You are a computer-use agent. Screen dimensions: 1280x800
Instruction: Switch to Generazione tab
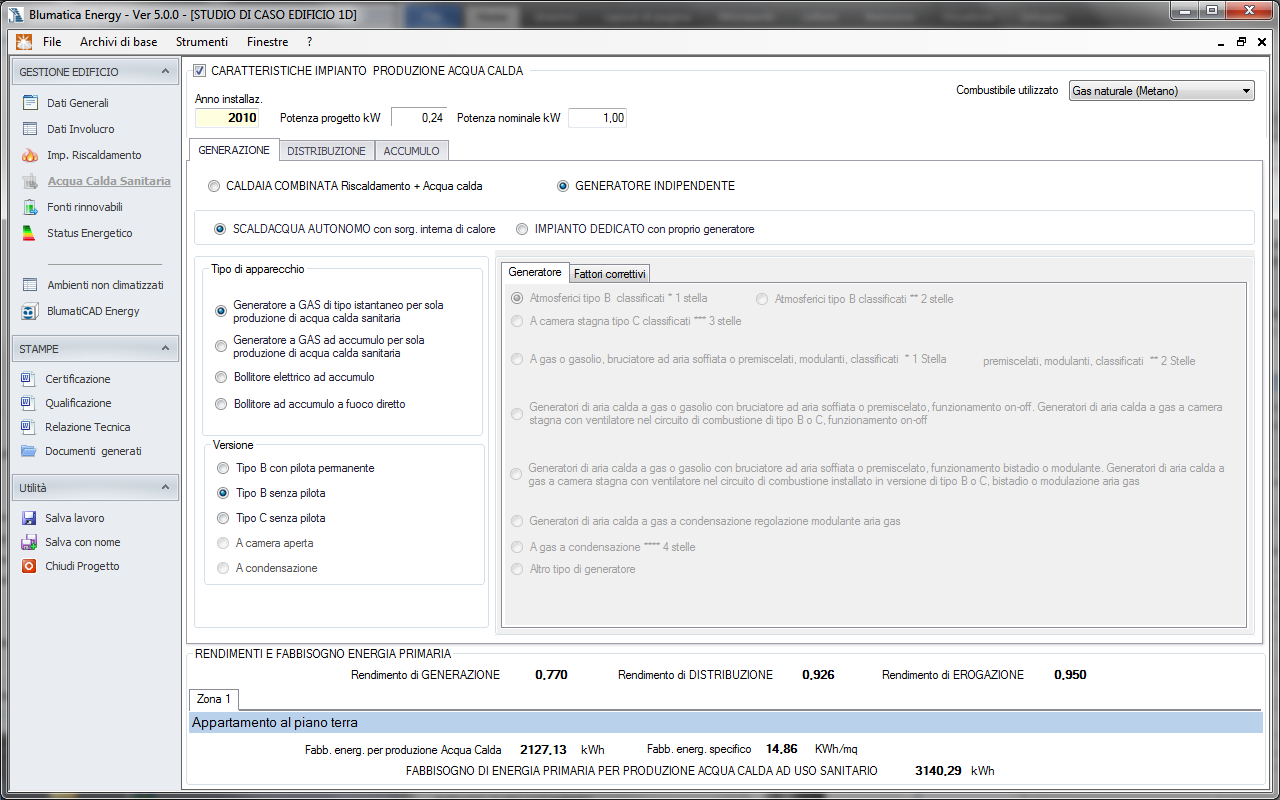tap(234, 150)
